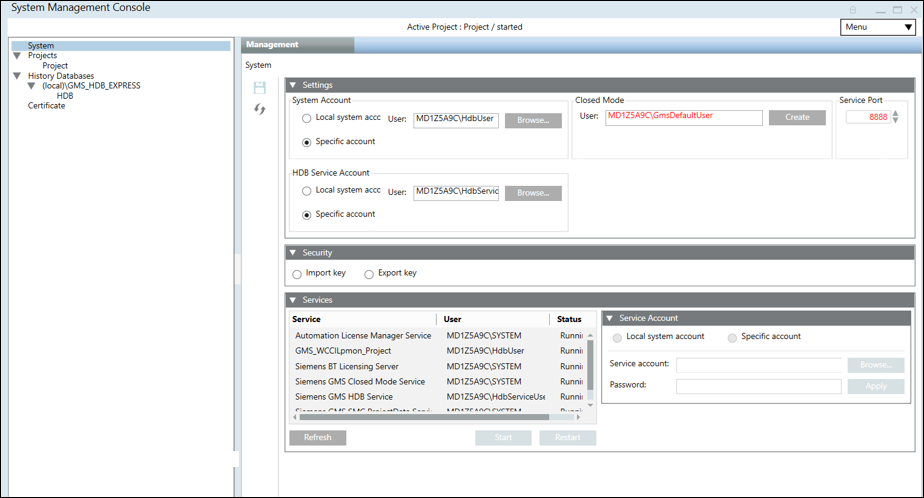This screenshot has width=924, height=498.
Task: Collapse the Security section
Action: click(x=294, y=253)
